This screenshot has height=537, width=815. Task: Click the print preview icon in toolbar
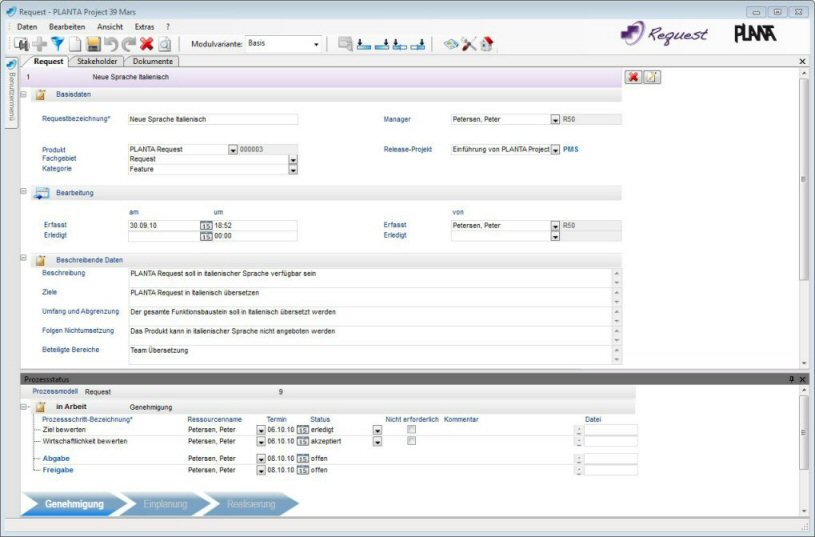pos(165,44)
